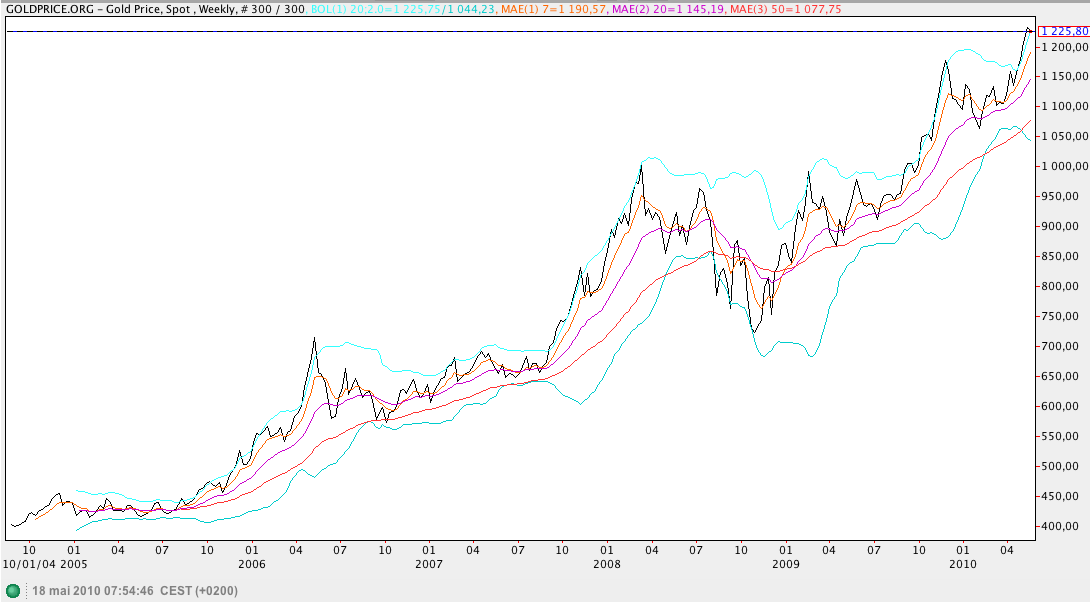Click the 2009 year label on time axis

coord(785,564)
